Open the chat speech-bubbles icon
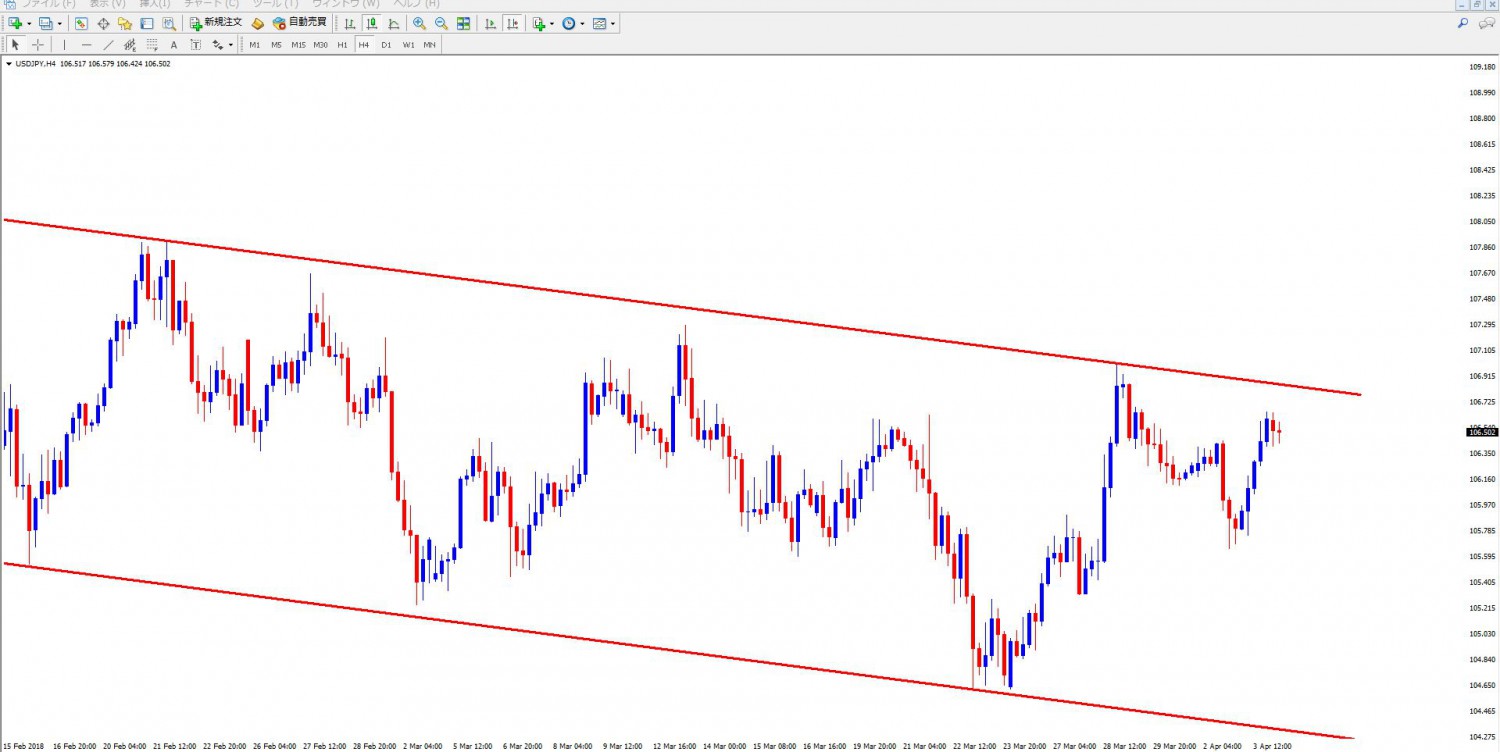This screenshot has width=1500, height=752. pos(1487,23)
